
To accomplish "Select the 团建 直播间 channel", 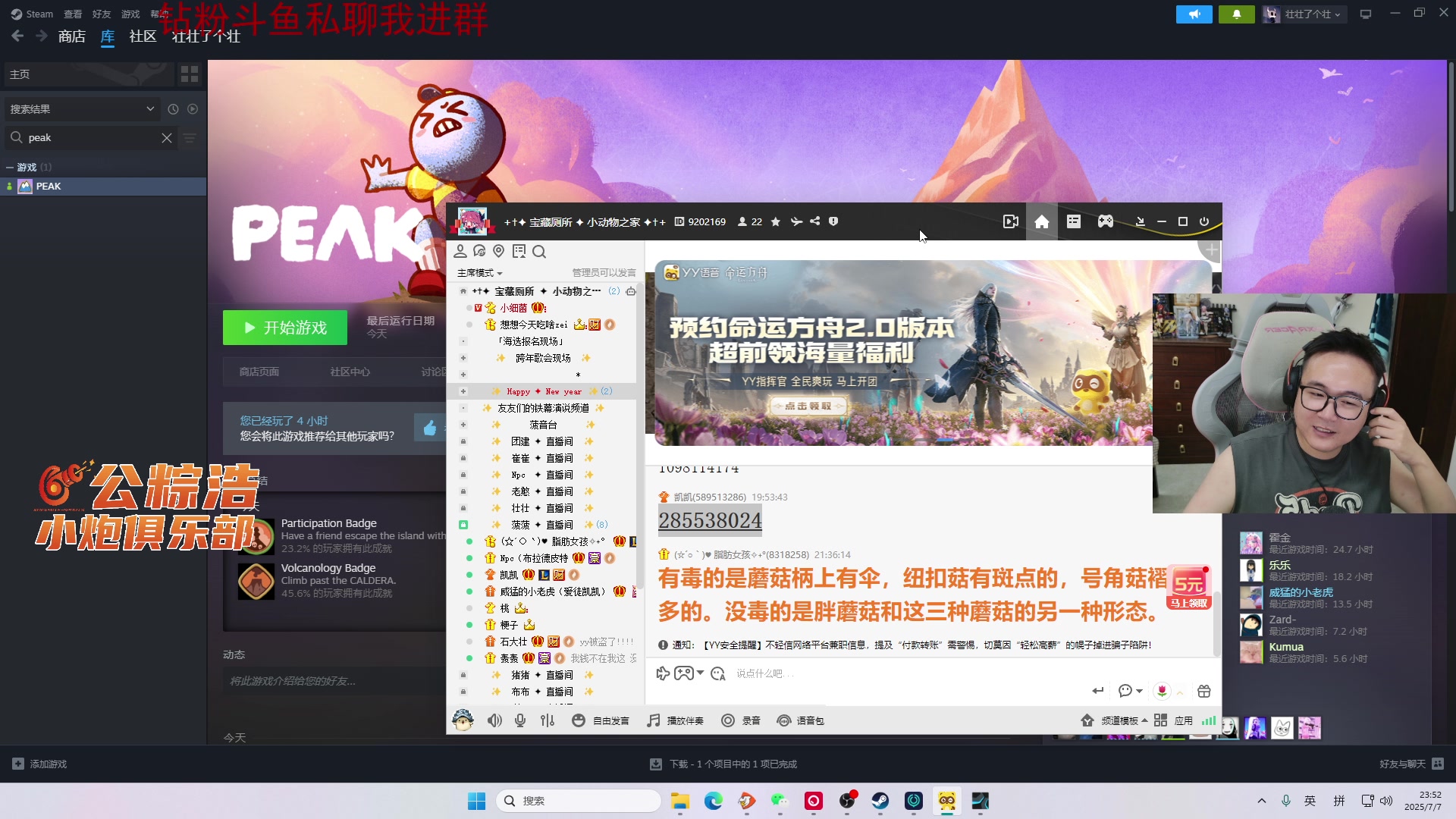I will coord(541,441).
